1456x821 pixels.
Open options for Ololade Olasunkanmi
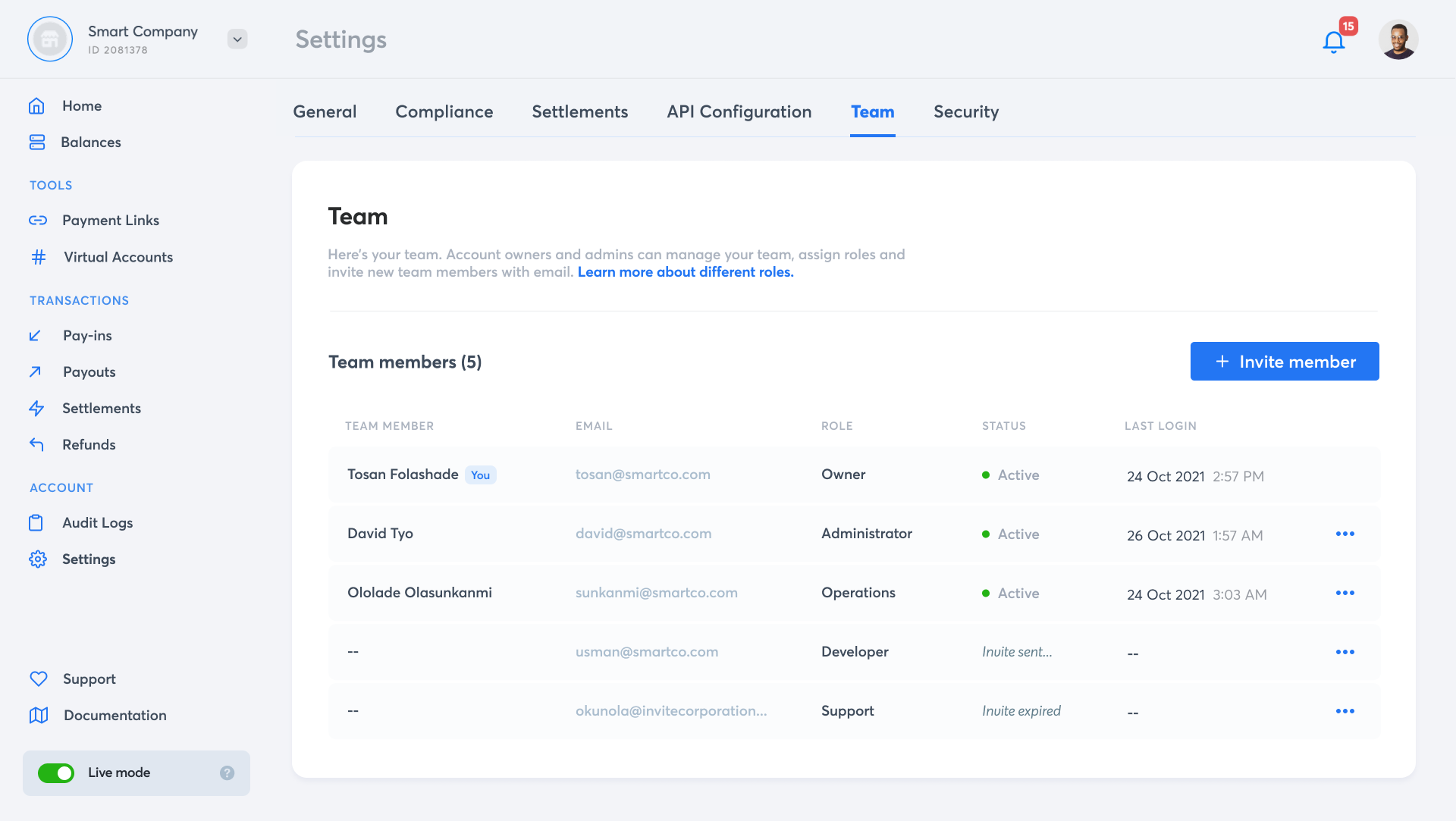click(x=1345, y=594)
